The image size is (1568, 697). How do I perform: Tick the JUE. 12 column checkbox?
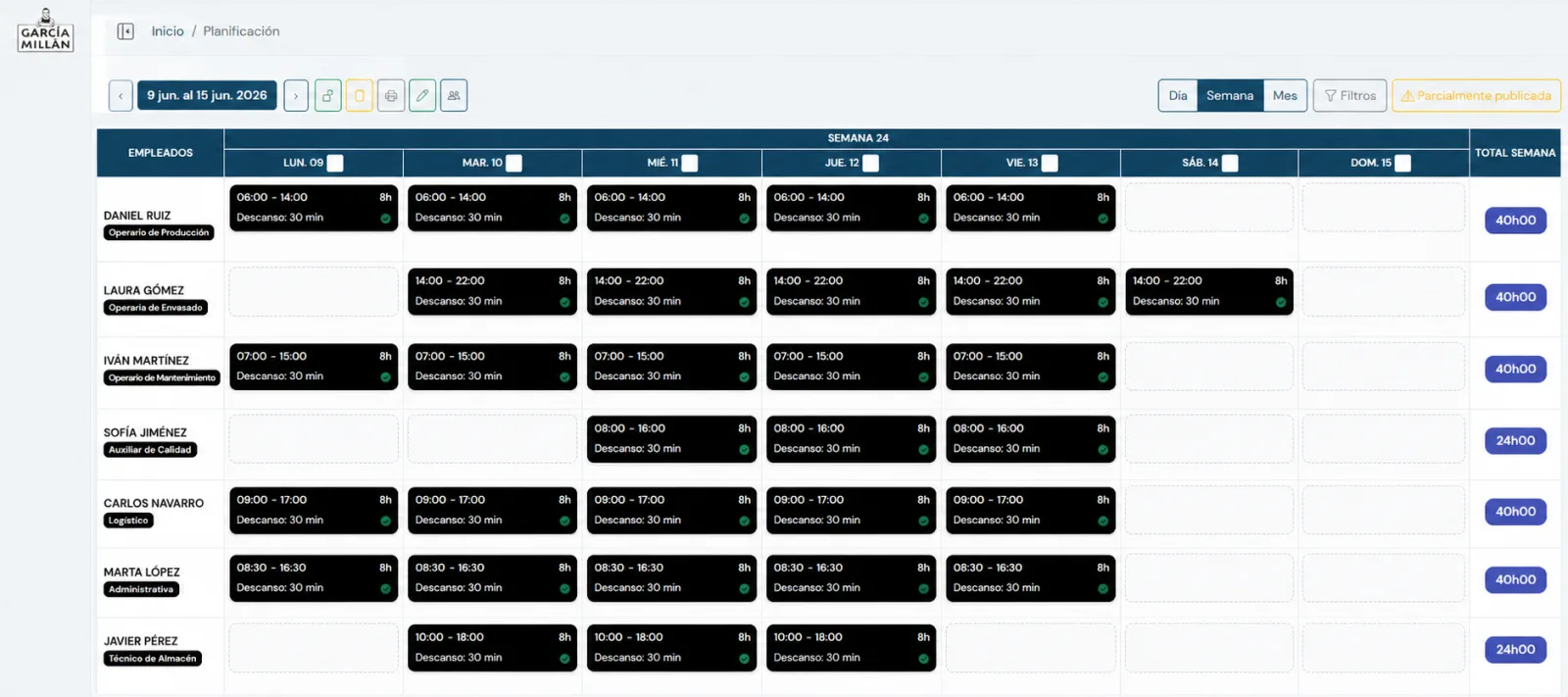(x=870, y=163)
